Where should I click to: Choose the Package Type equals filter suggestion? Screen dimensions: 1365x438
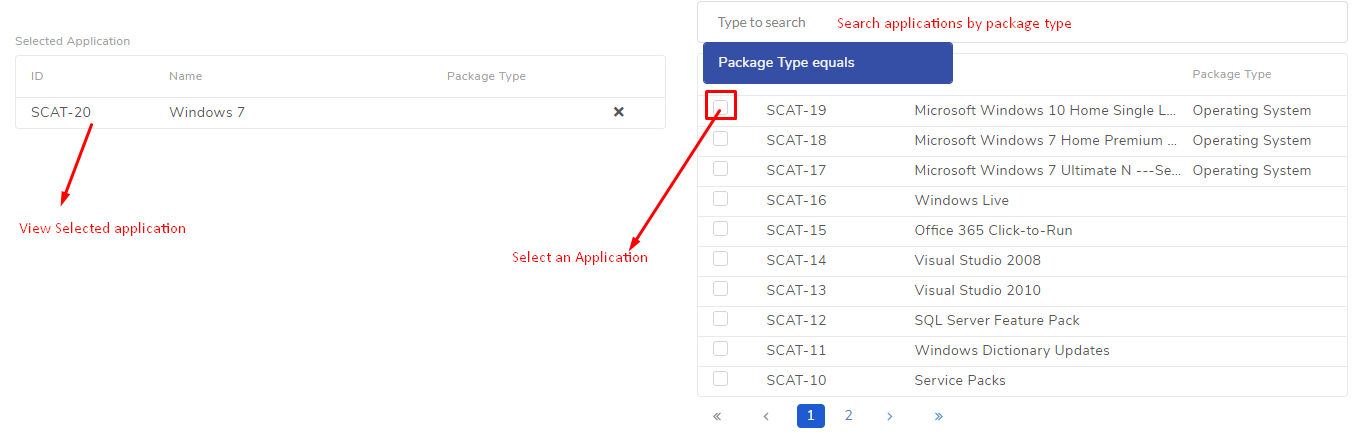tap(827, 63)
